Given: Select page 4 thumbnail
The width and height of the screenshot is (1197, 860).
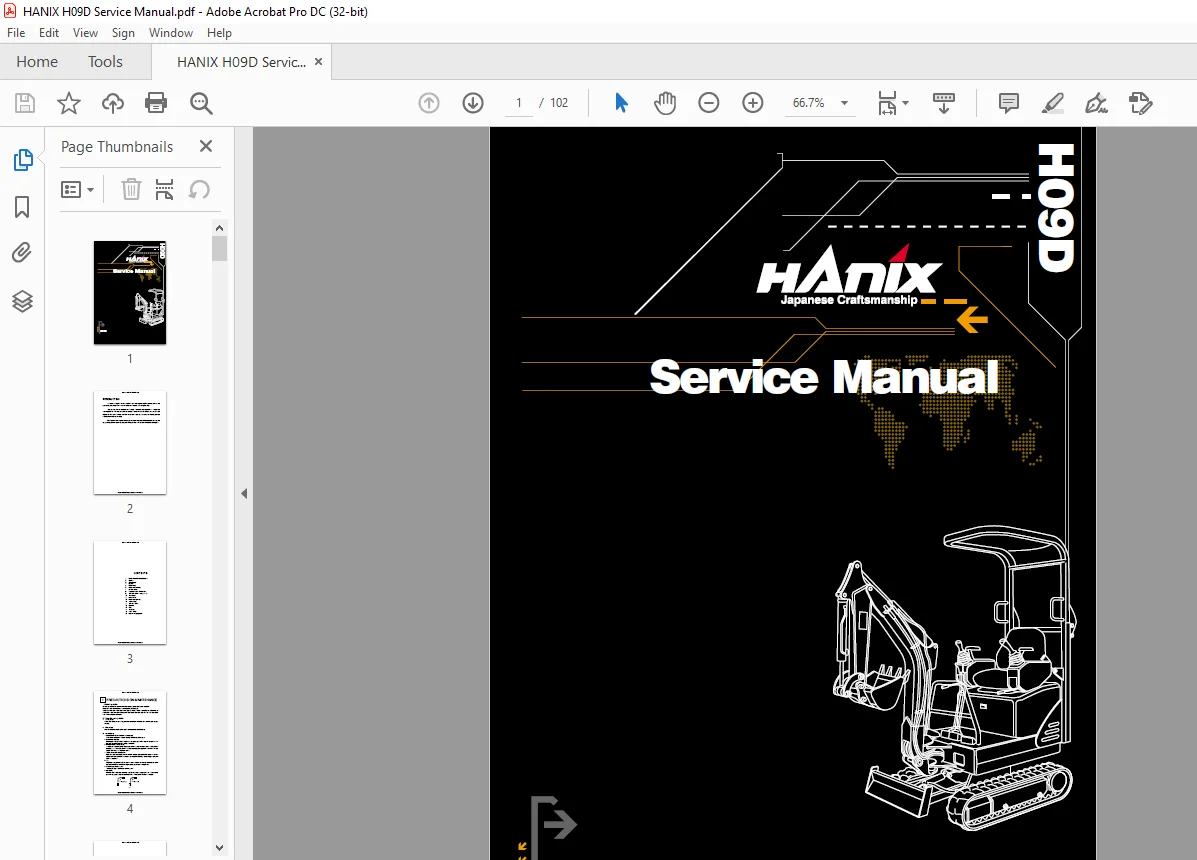Looking at the screenshot, I should [x=130, y=742].
